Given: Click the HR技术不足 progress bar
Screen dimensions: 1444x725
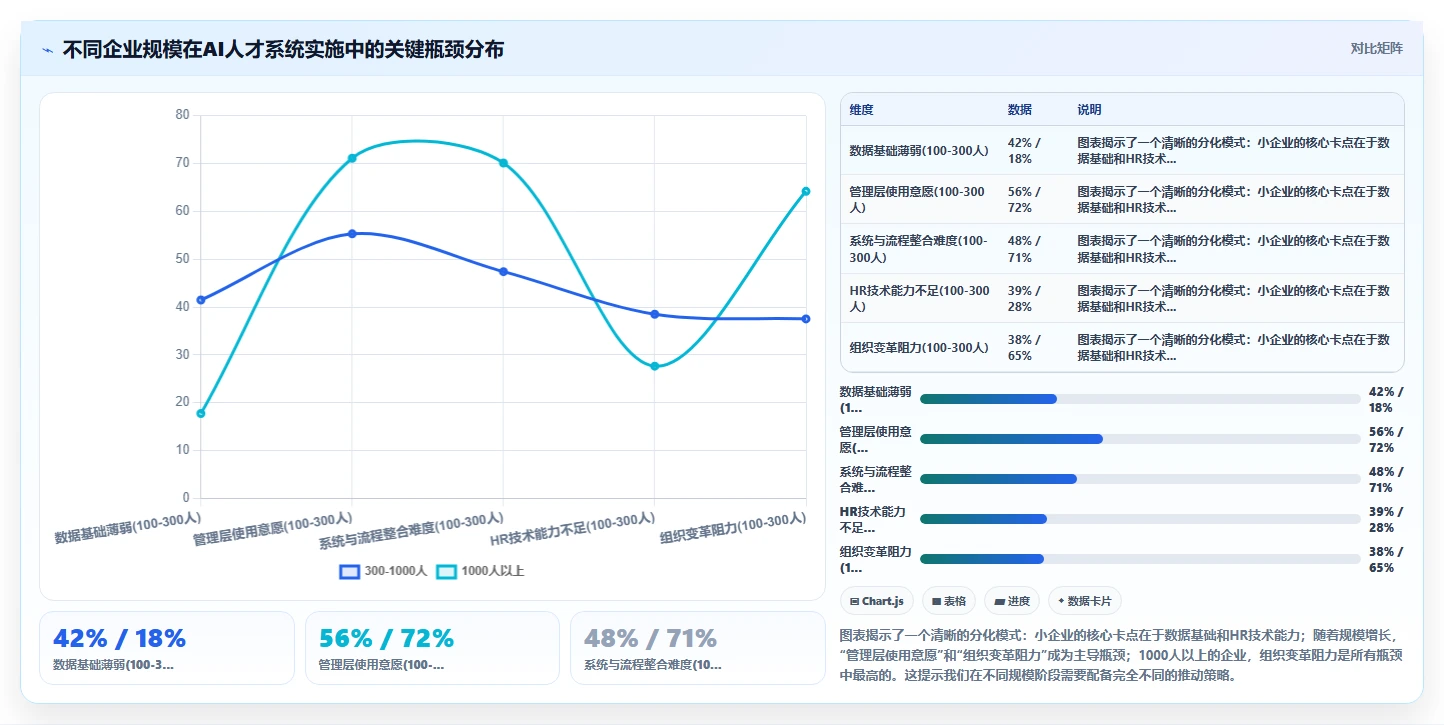Looking at the screenshot, I should tap(1140, 519).
